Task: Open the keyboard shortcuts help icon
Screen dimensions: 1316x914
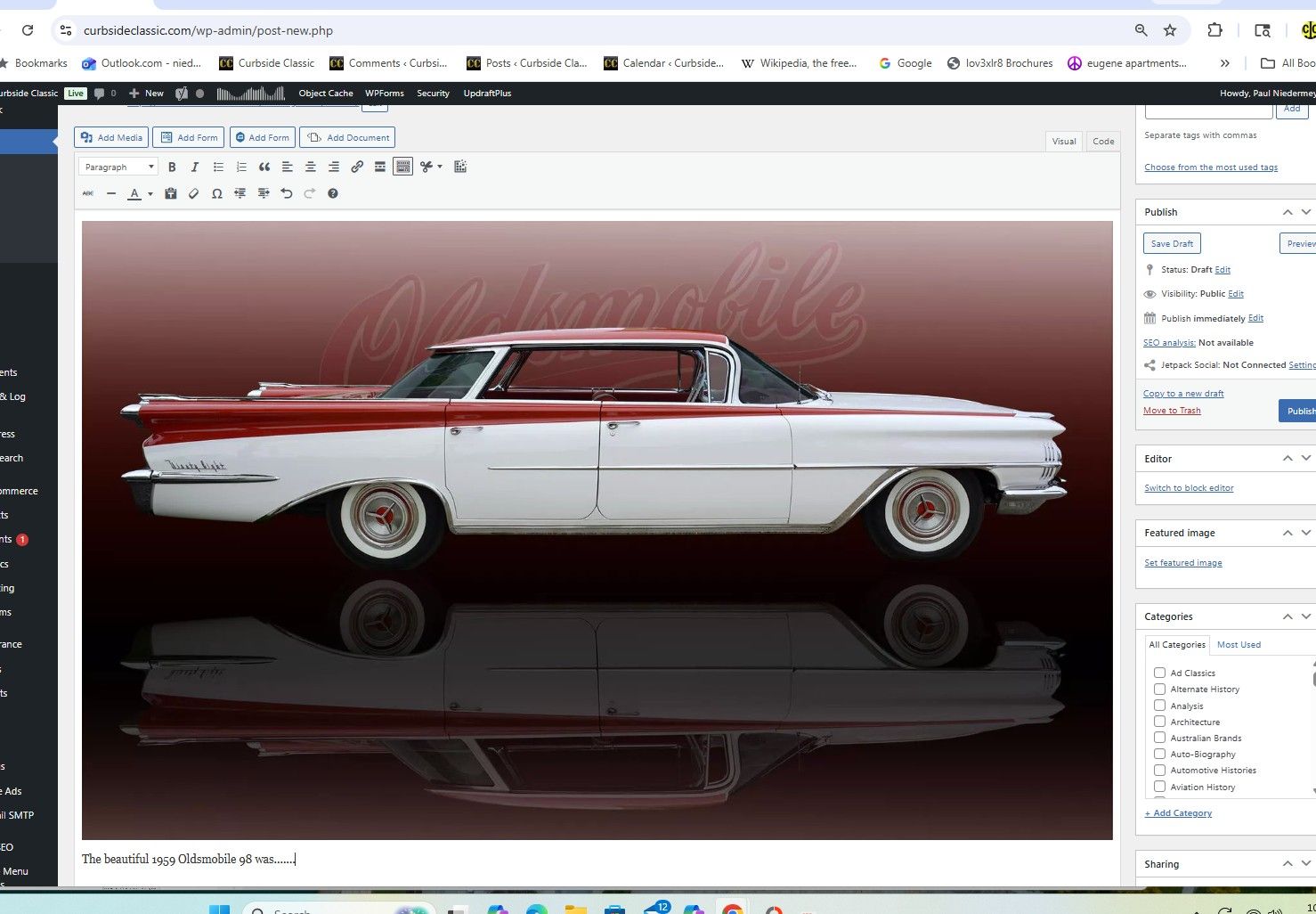Action: pos(333,193)
